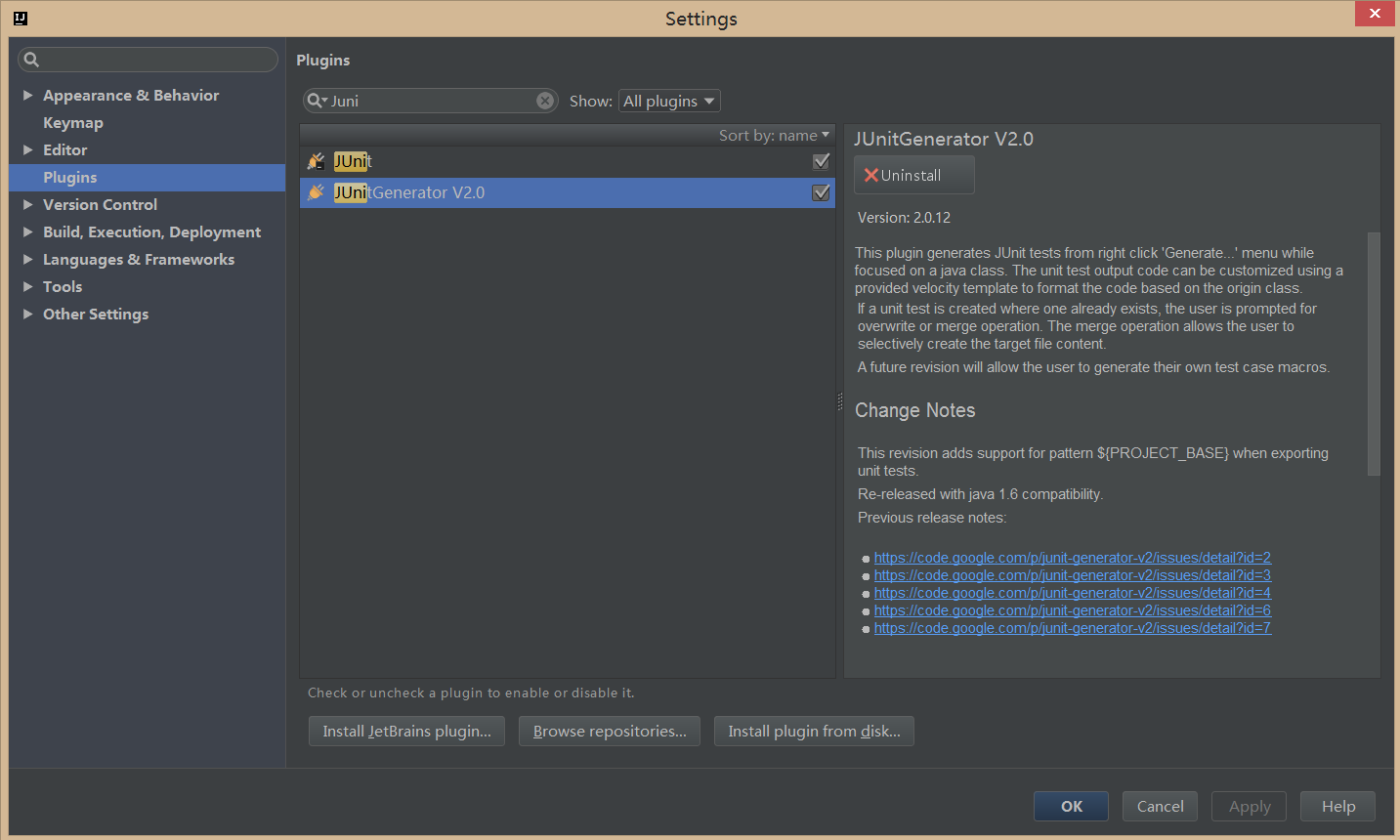The image size is (1400, 840).
Task: Click the Apply button
Action: (1249, 806)
